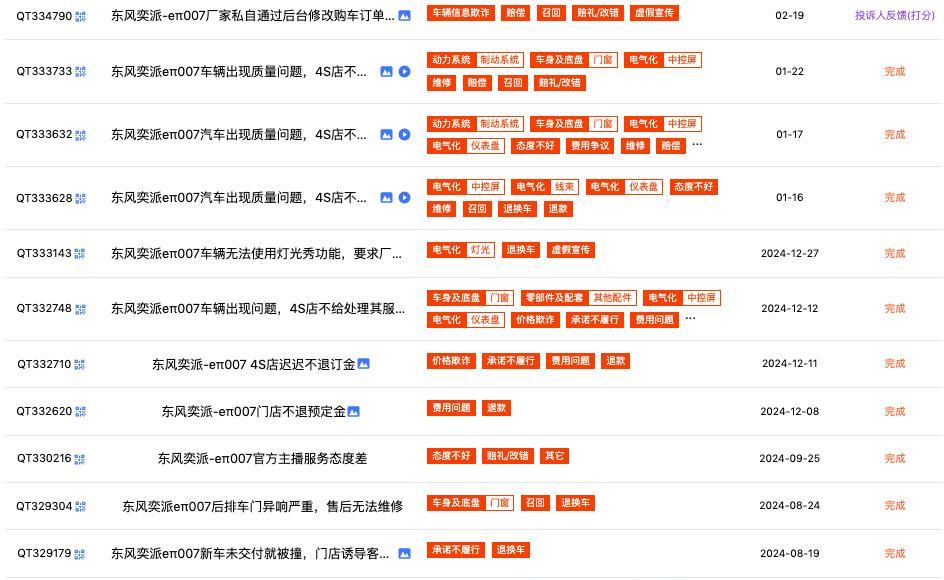Open complaint 新车未交付就被撞

tap(250, 554)
